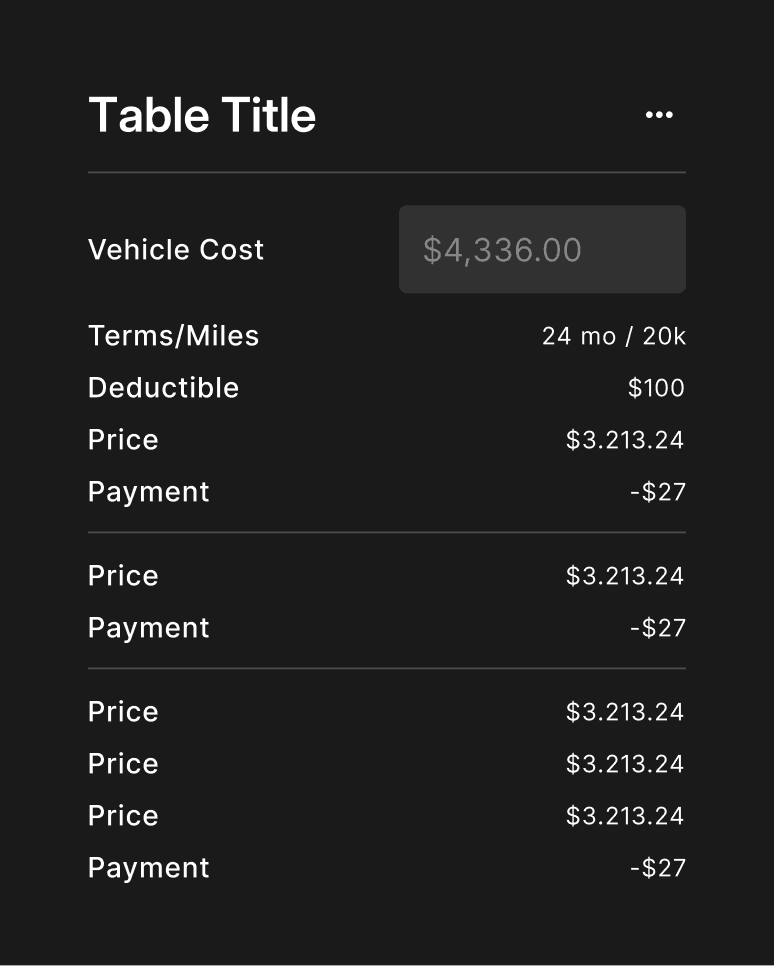774x966 pixels.
Task: Click the Vehicle Cost label
Action: coord(176,250)
